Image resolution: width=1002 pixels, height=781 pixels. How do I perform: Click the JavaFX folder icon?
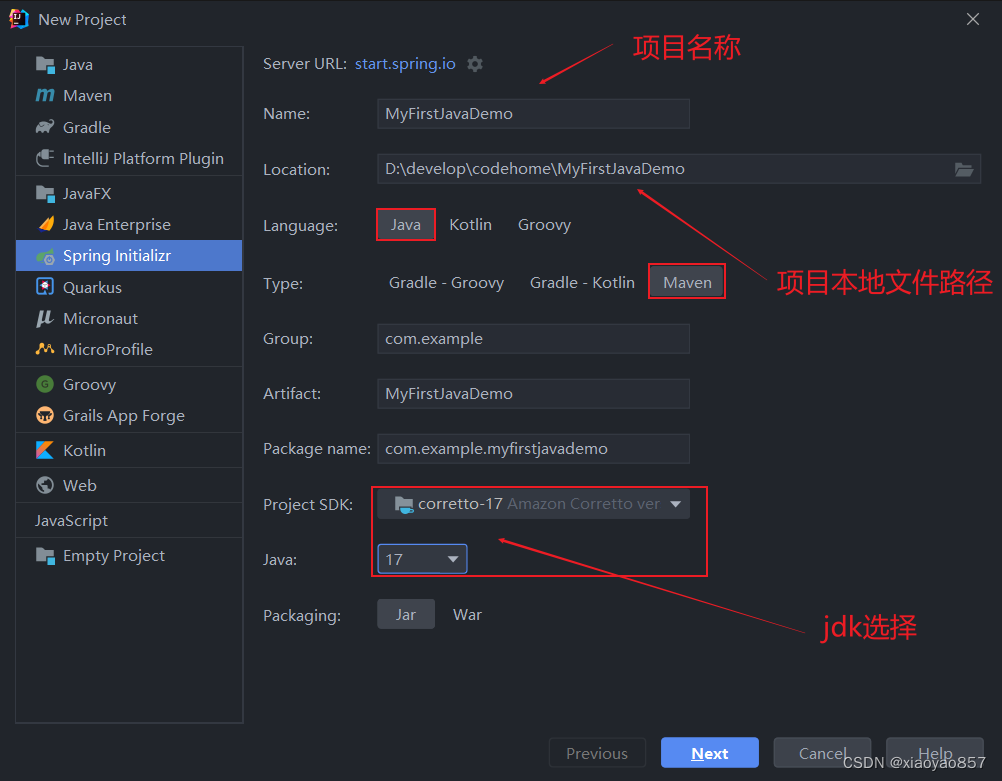point(45,194)
